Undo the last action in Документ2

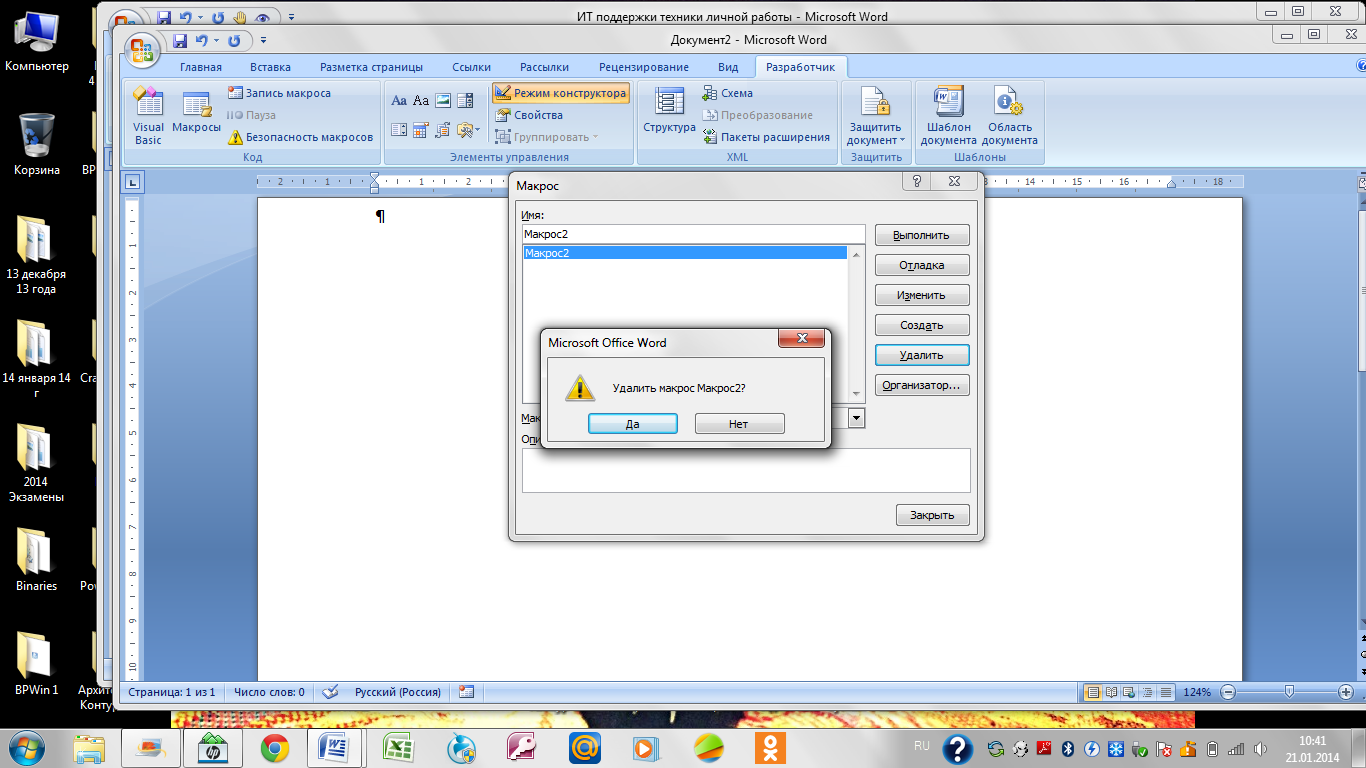[x=202, y=41]
